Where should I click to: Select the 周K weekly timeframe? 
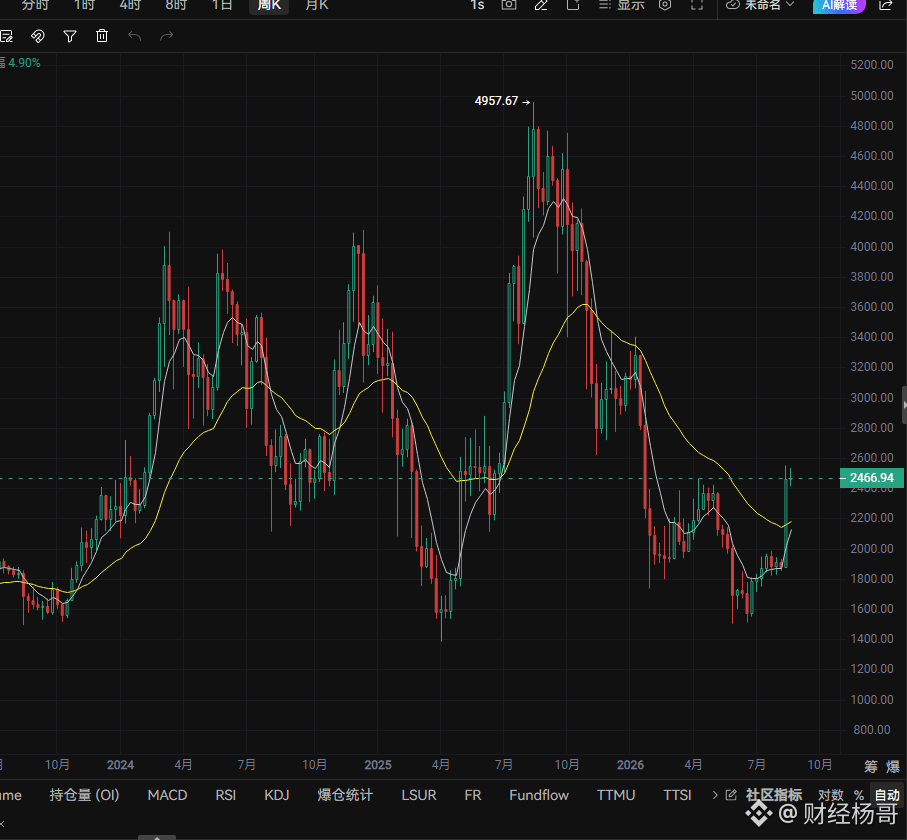click(x=269, y=5)
